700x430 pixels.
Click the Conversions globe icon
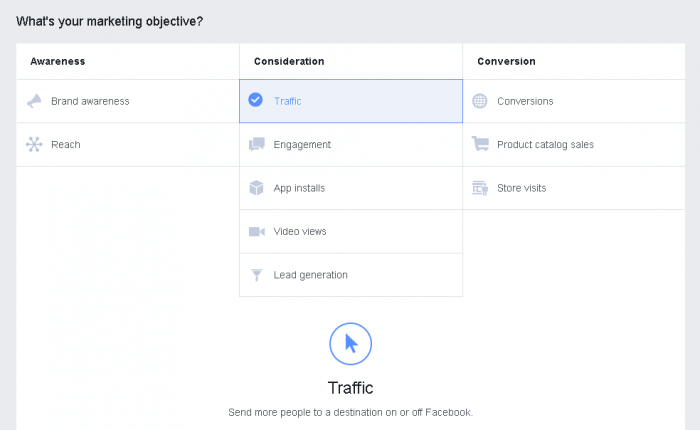(480, 101)
